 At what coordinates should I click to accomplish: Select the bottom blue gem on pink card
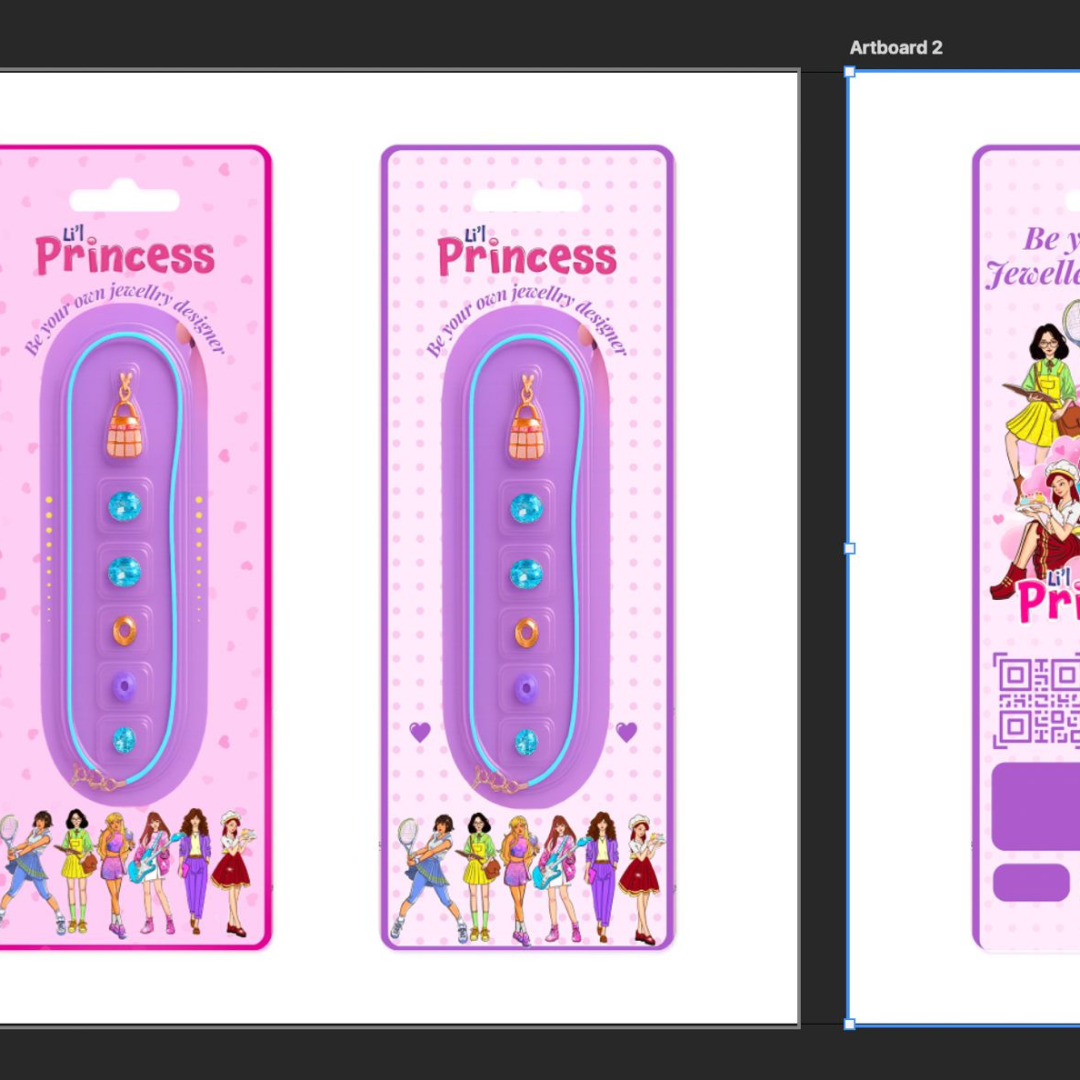click(x=125, y=740)
